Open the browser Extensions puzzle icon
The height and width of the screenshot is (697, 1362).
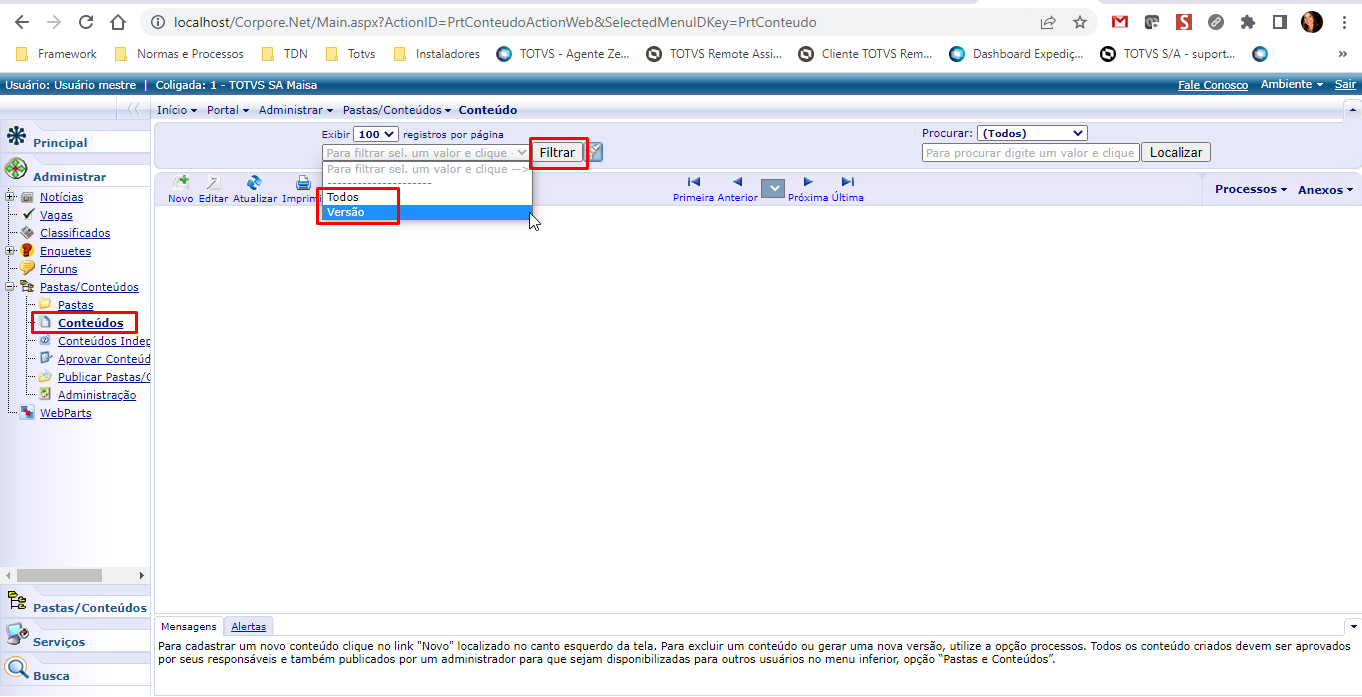(x=1247, y=22)
